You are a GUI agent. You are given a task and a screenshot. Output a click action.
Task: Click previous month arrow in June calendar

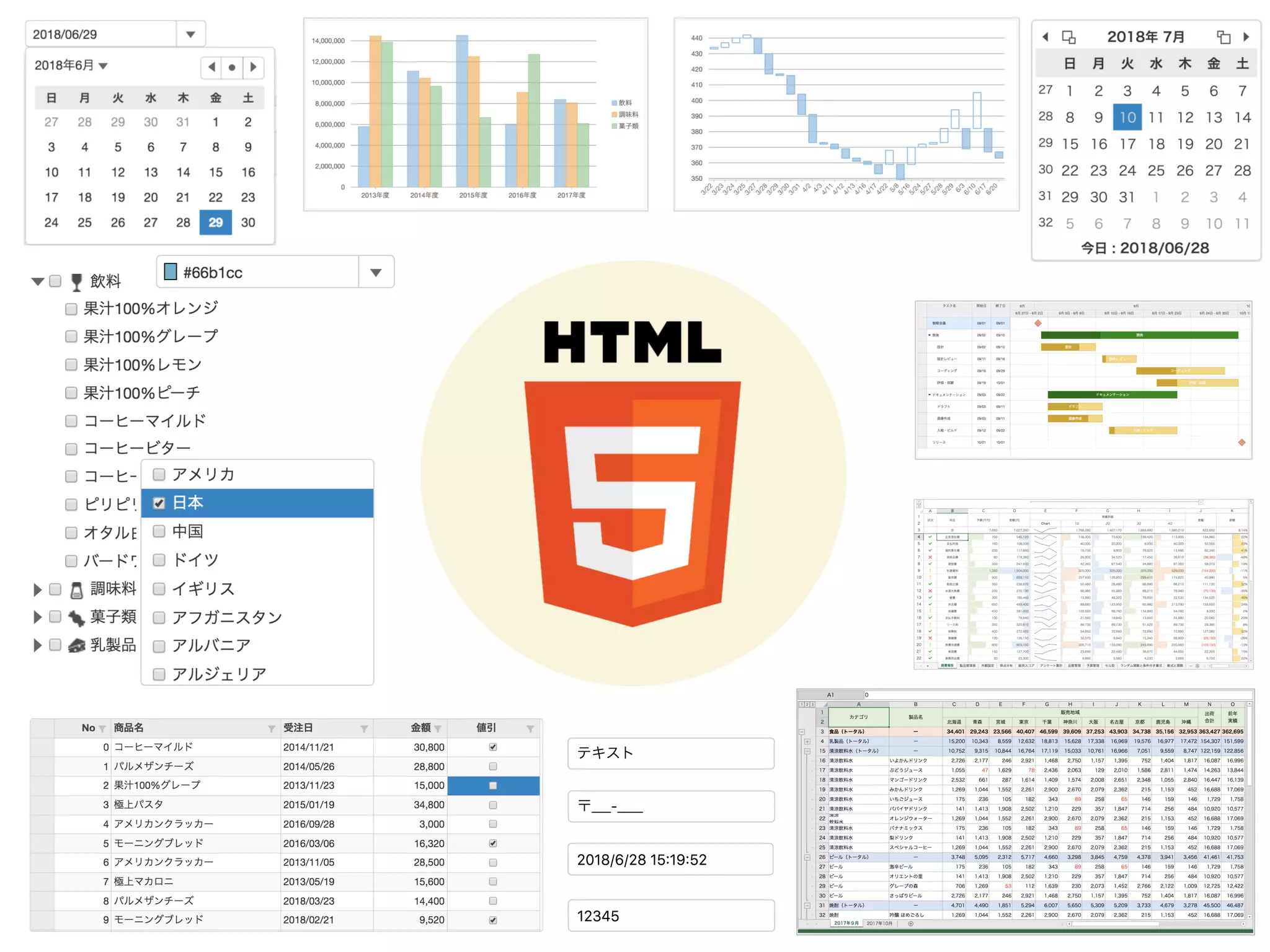[211, 67]
